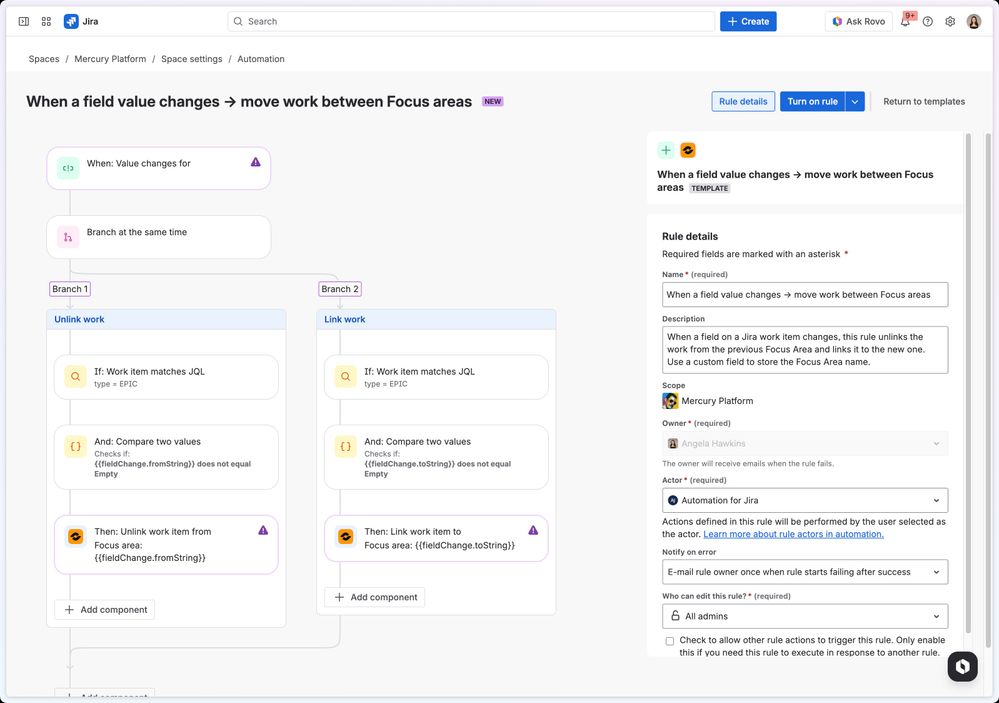The width and height of the screenshot is (999, 703).
Task: Go to Space settings breadcrumb
Action: [192, 59]
